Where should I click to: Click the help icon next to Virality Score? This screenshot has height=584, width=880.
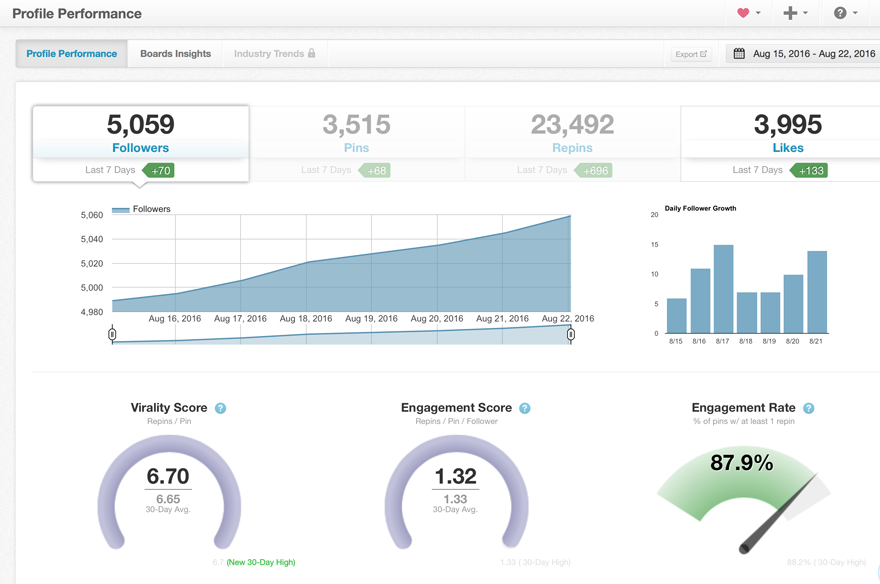(x=220, y=408)
